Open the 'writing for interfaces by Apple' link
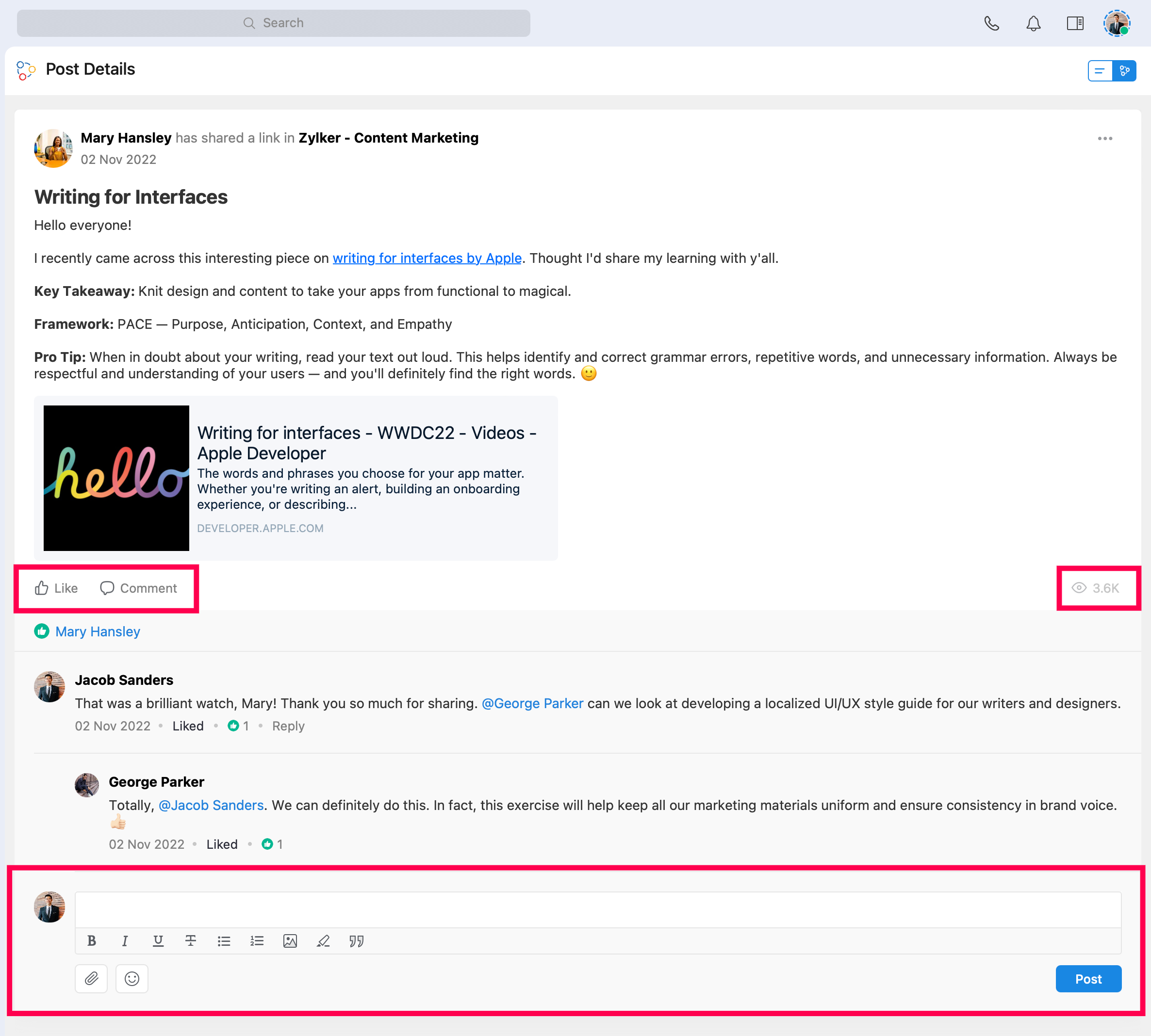The width and height of the screenshot is (1151, 1036). point(427,259)
